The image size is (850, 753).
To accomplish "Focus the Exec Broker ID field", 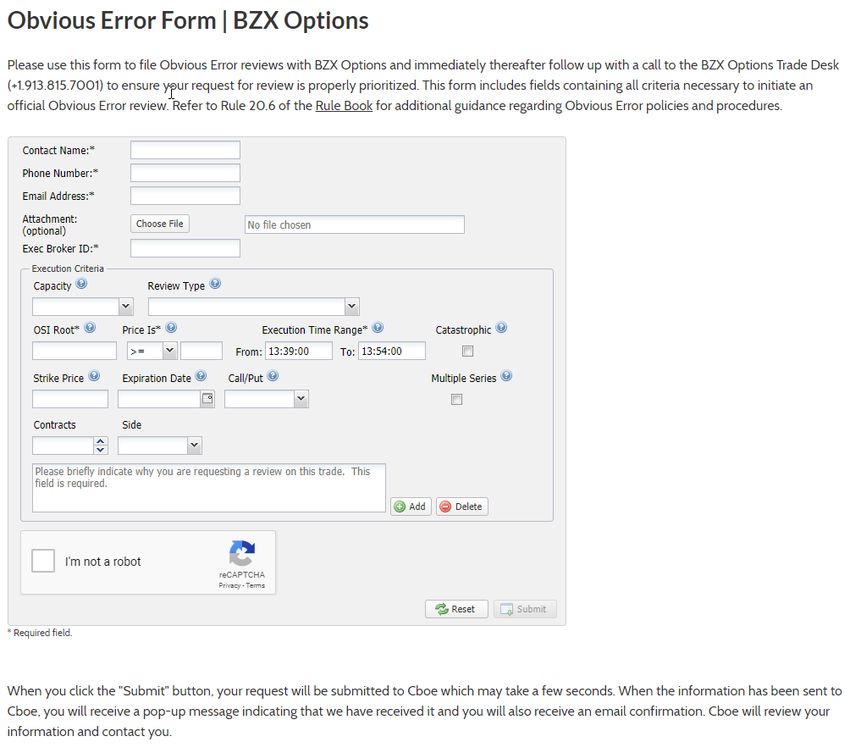I will [x=185, y=248].
